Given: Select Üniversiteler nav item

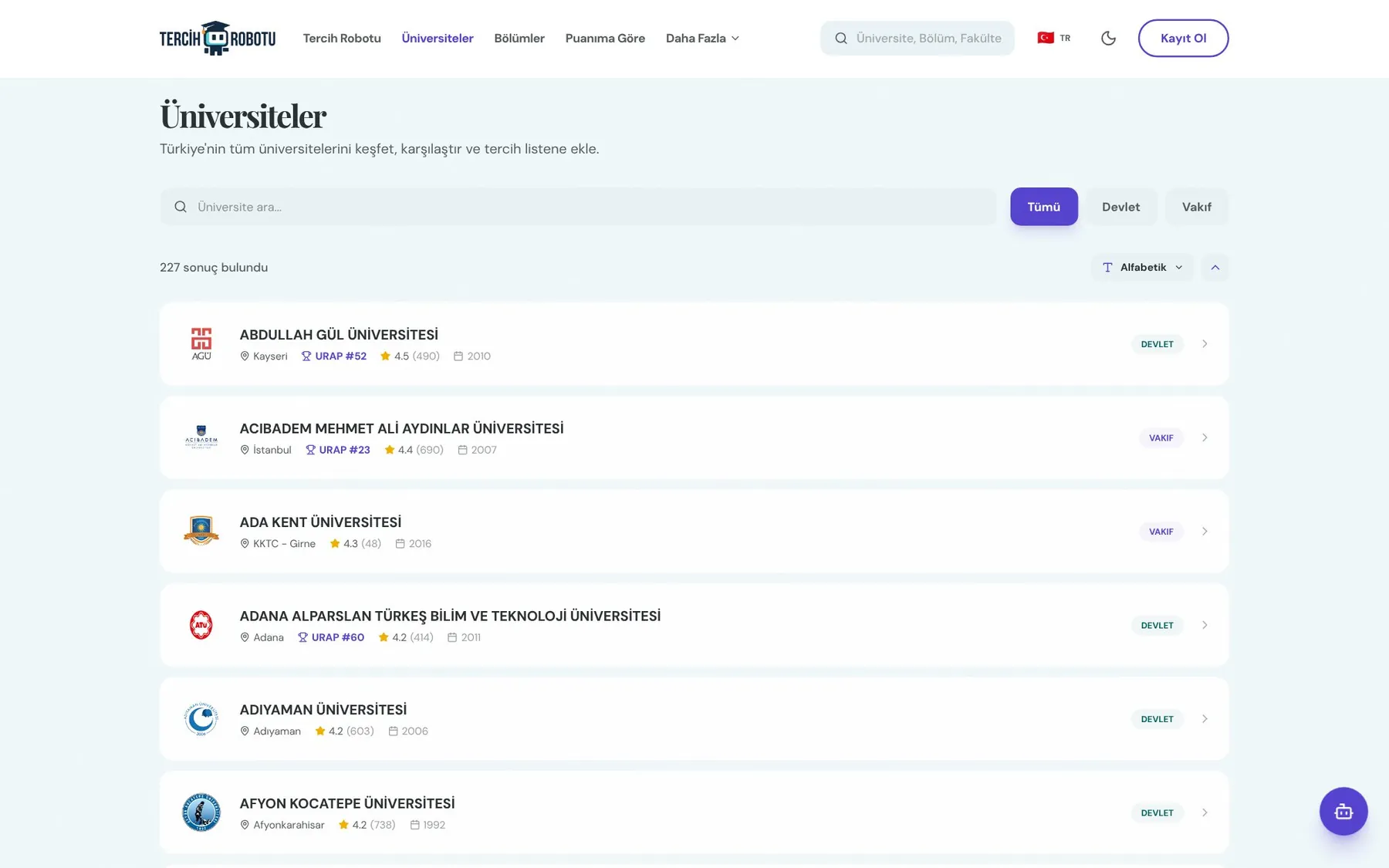Looking at the screenshot, I should (x=438, y=38).
